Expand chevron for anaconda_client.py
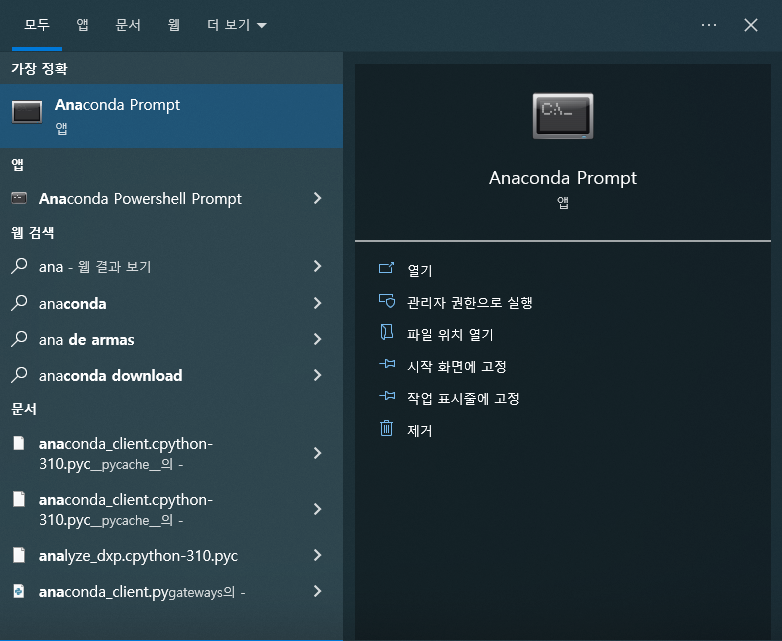The width and height of the screenshot is (782, 641). click(x=318, y=592)
